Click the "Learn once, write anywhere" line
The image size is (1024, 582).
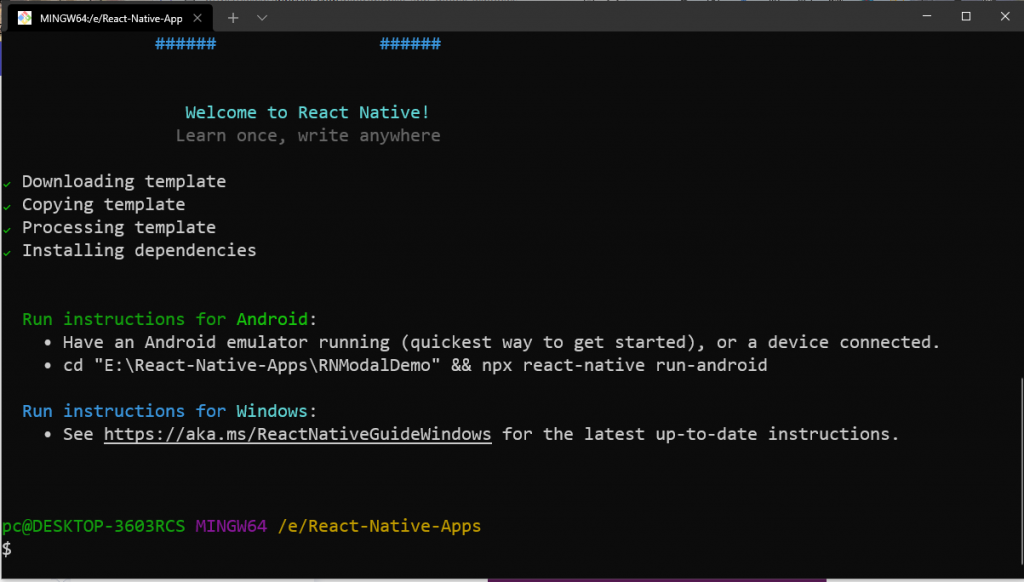(x=308, y=135)
